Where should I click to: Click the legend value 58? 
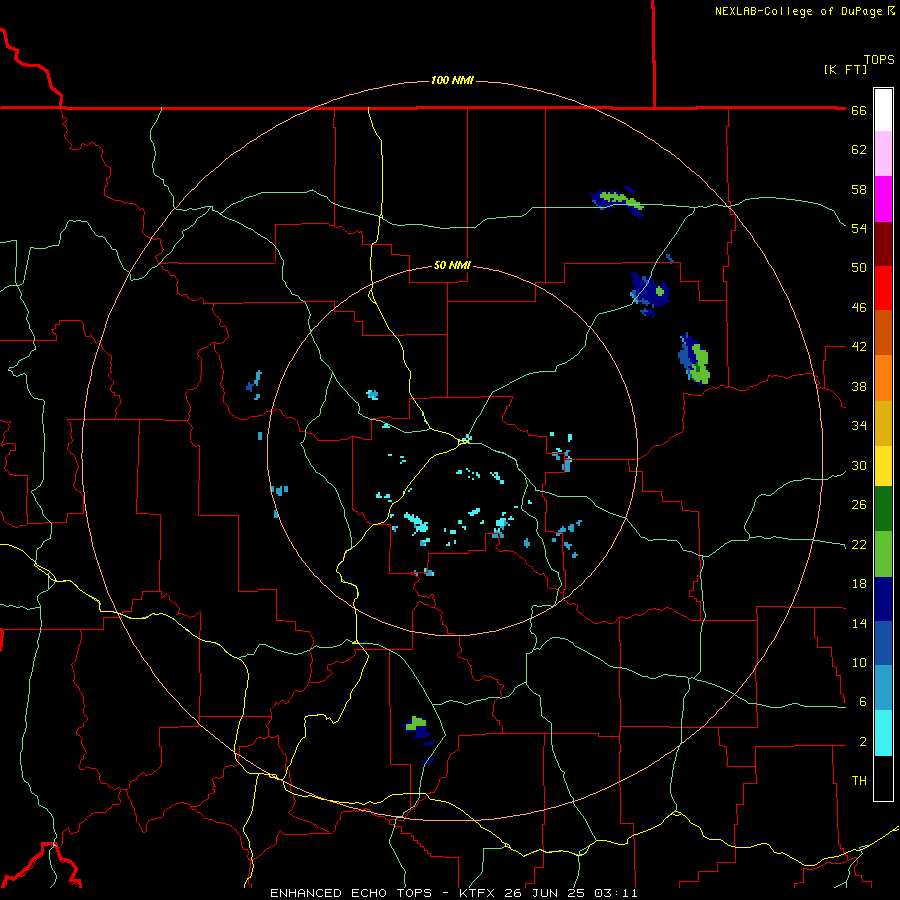(x=859, y=189)
